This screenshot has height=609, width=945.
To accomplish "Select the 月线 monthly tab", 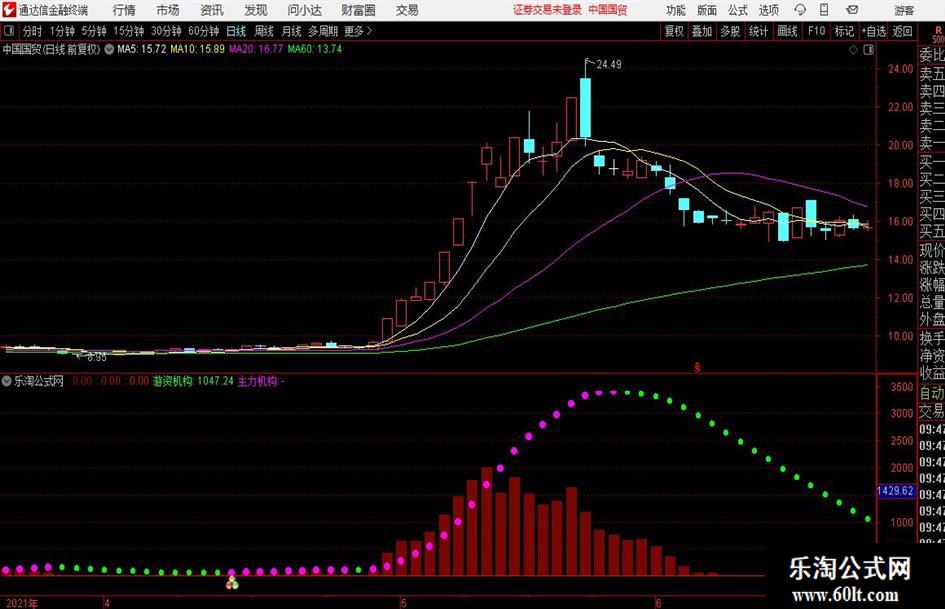I will [x=291, y=31].
